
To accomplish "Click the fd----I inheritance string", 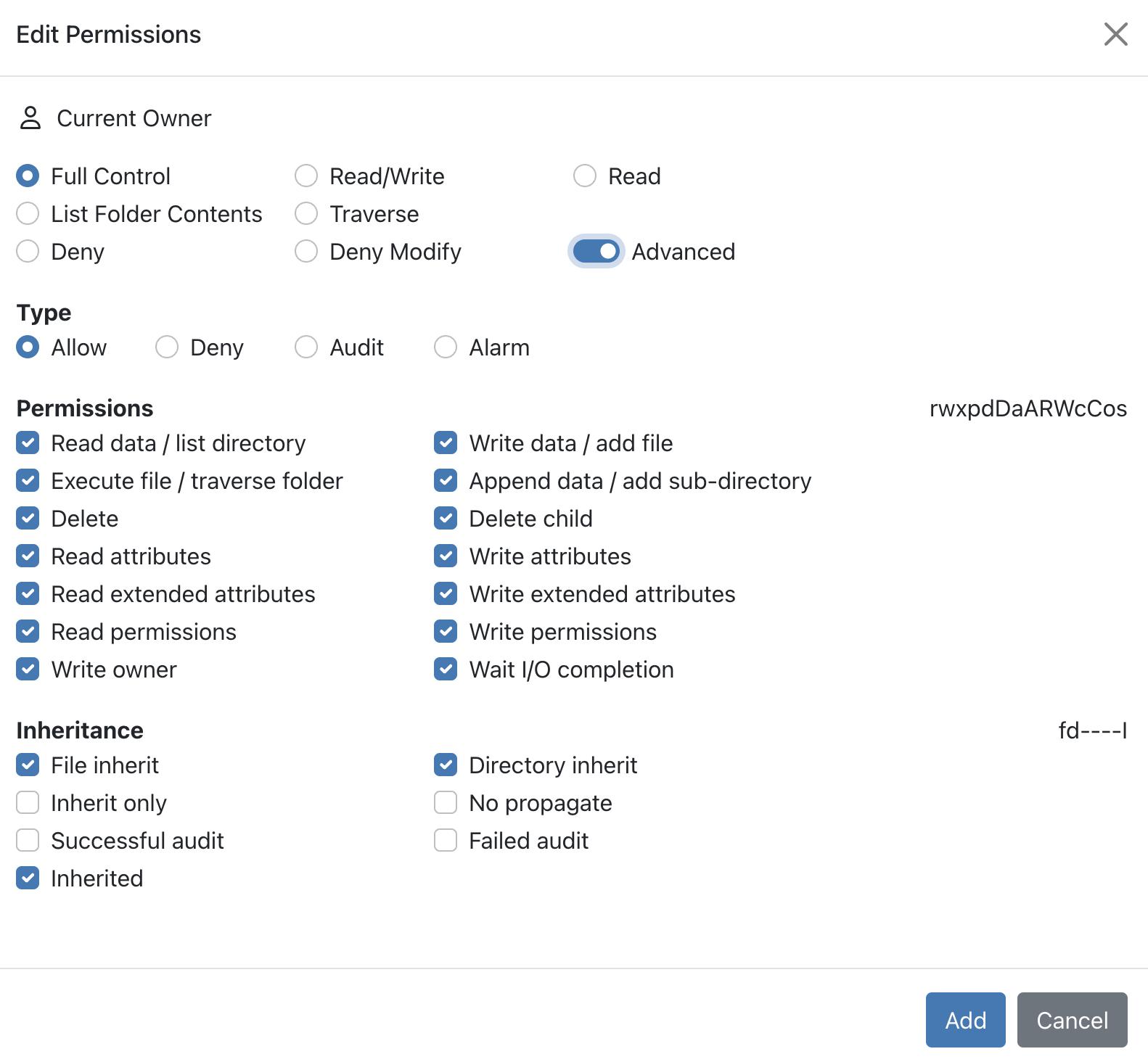I will (1093, 730).
